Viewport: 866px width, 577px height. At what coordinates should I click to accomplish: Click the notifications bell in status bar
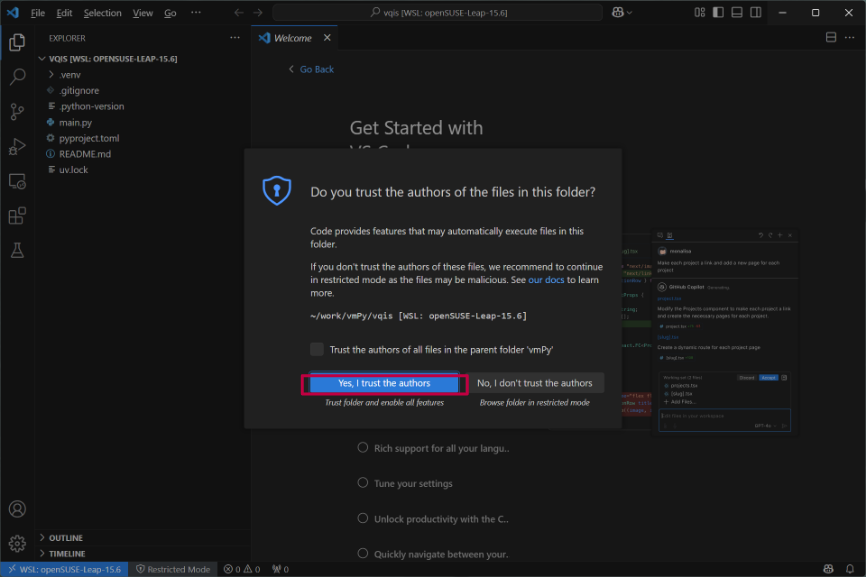(x=850, y=569)
